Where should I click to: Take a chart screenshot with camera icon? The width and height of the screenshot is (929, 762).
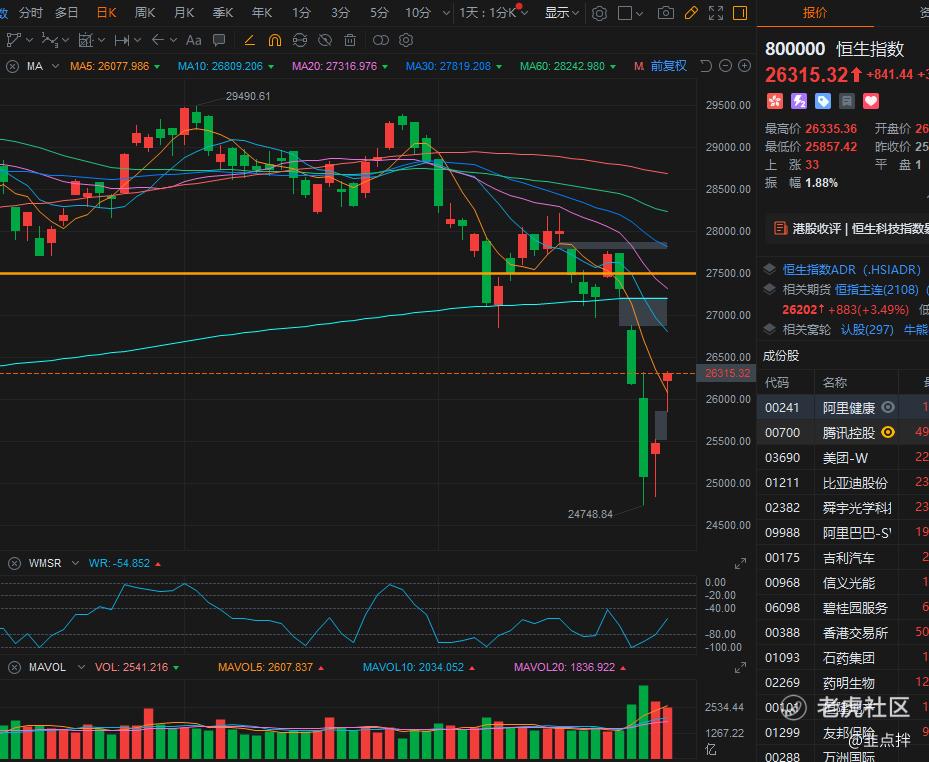click(x=665, y=13)
